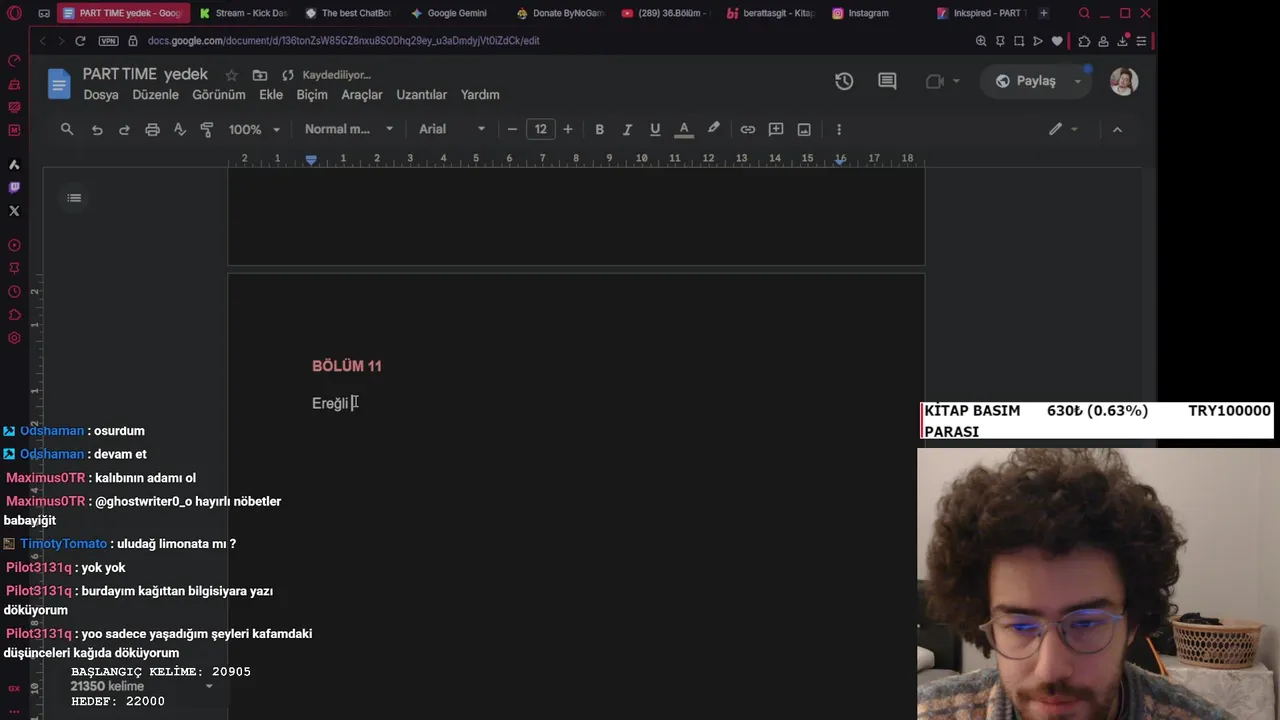This screenshot has width=1280, height=720.
Task: Star the PART TIME yedek document
Action: (231, 75)
